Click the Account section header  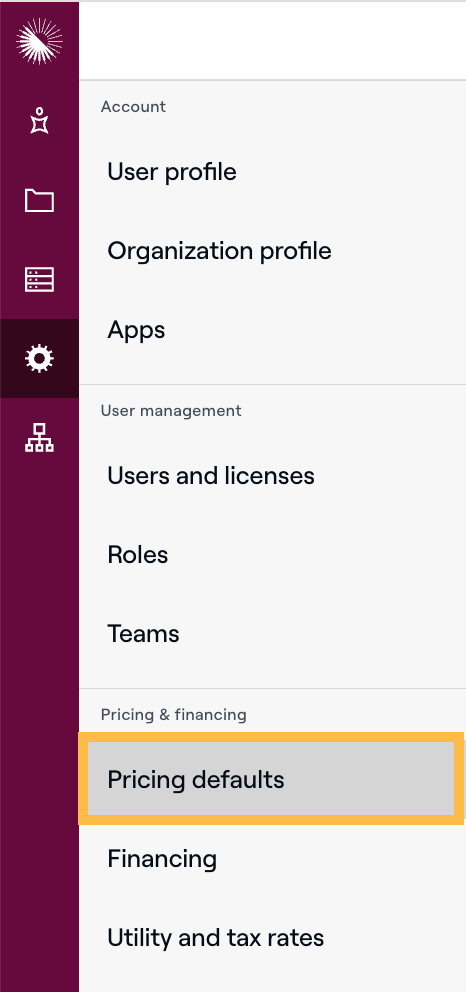point(133,106)
